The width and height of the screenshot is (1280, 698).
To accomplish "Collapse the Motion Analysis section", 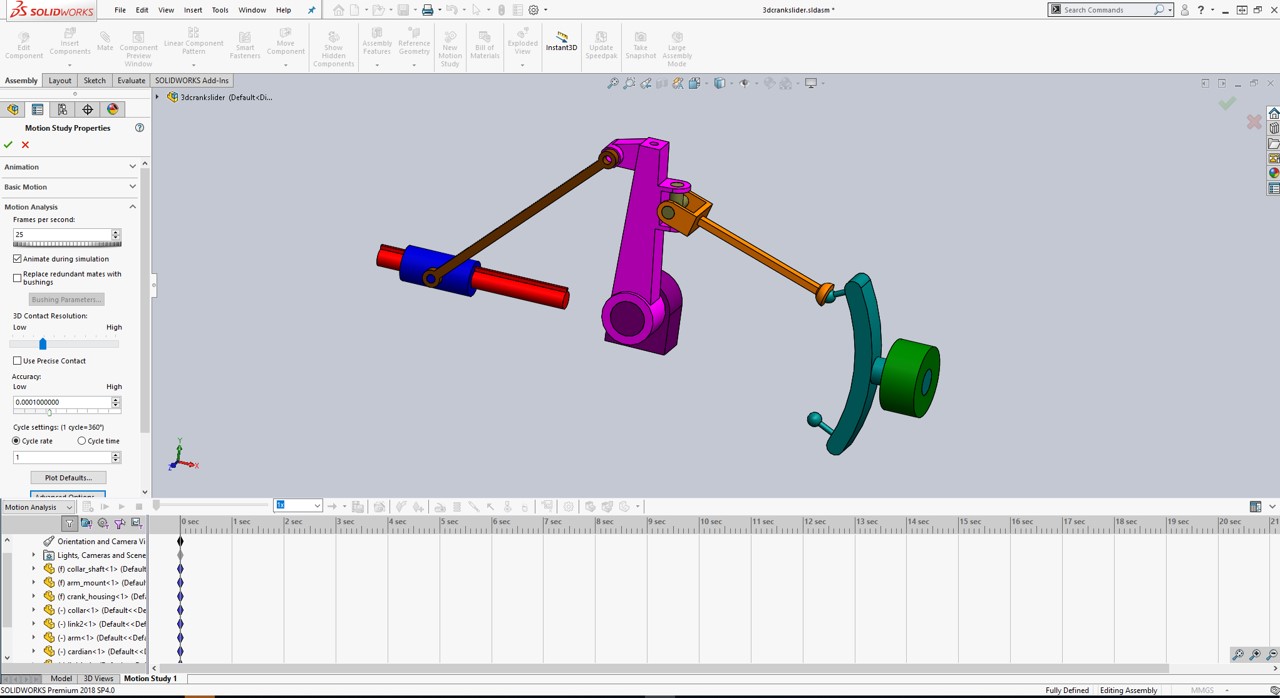I will pyautogui.click(x=132, y=207).
